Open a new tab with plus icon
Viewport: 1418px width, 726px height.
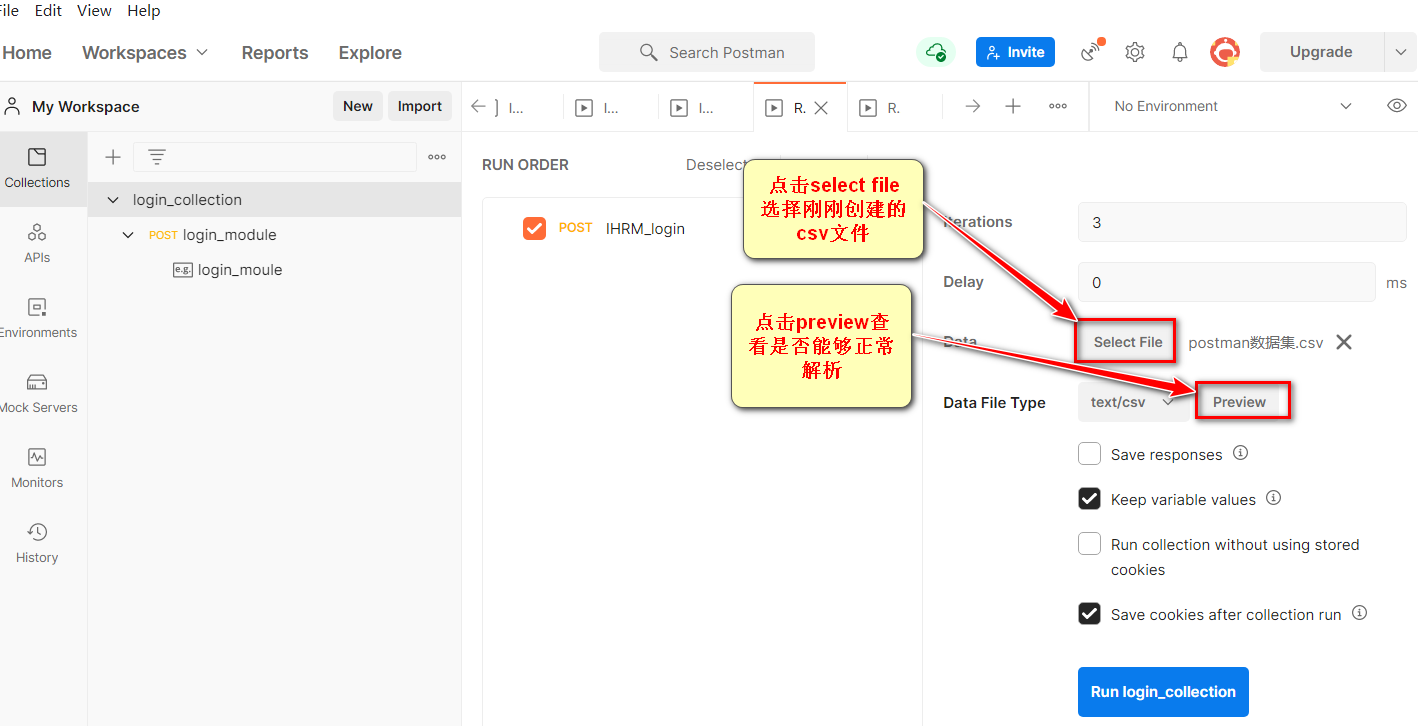coord(1013,106)
